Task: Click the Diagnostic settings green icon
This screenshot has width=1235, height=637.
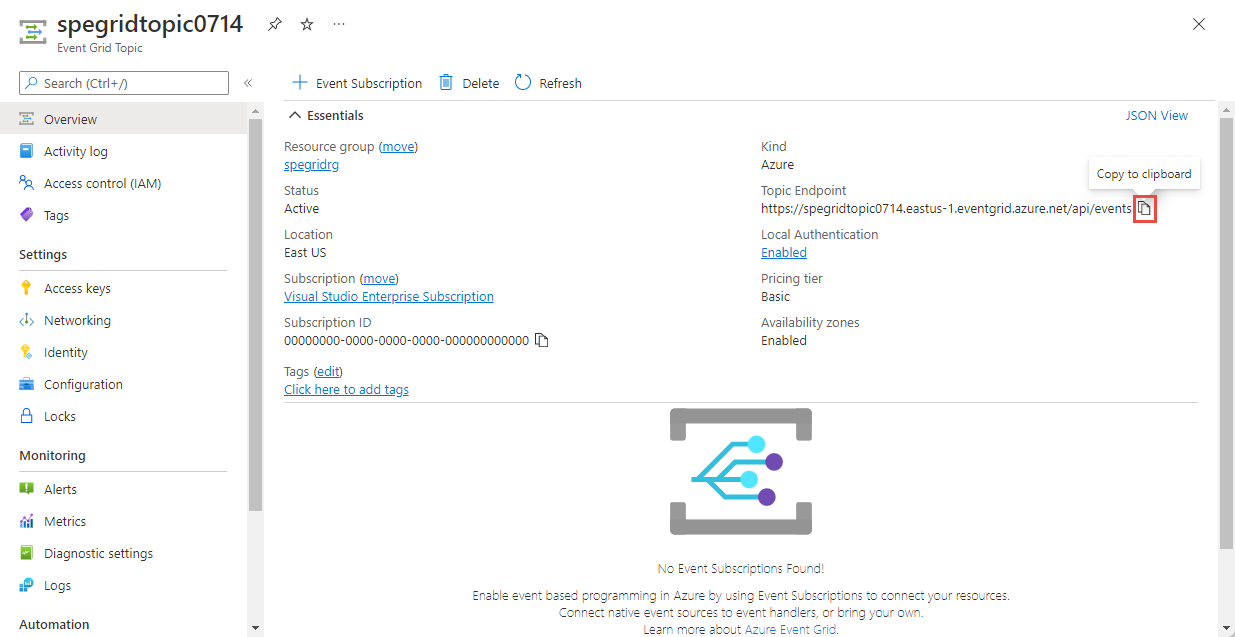Action: tap(27, 553)
